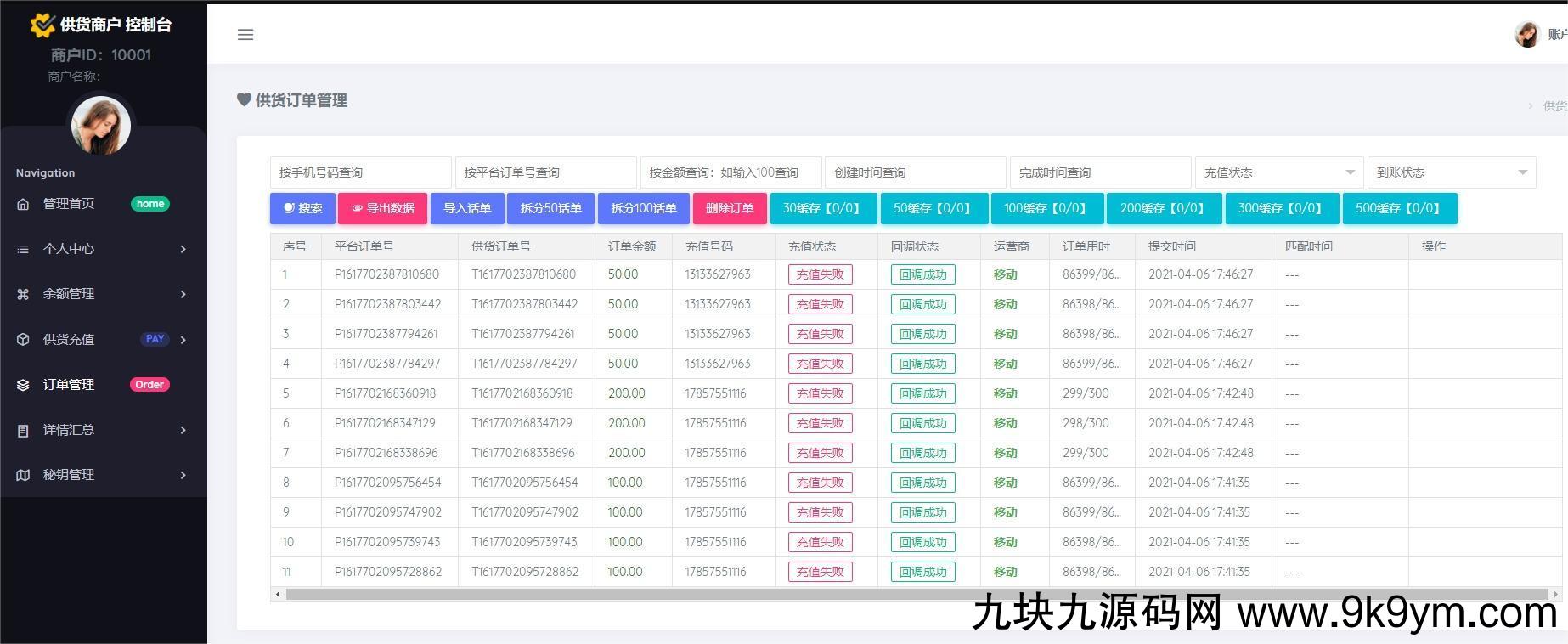Expand 秘钥管理 chevron arrow
The width and height of the screenshot is (1568, 644).
point(183,475)
